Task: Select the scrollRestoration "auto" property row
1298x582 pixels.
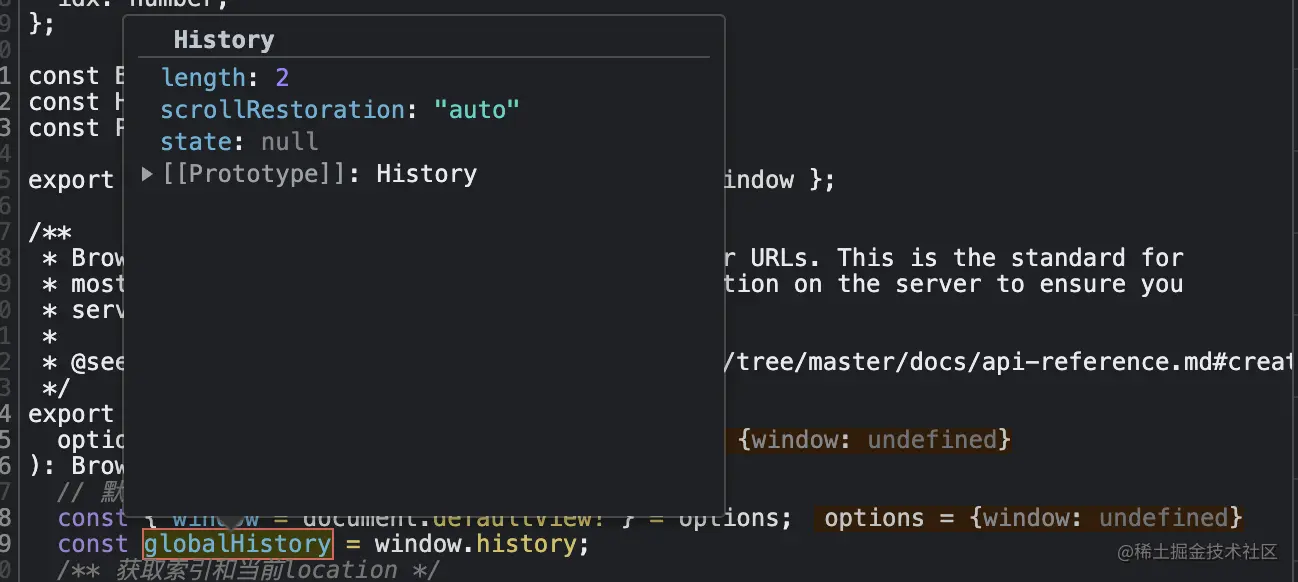Action: click(340, 110)
